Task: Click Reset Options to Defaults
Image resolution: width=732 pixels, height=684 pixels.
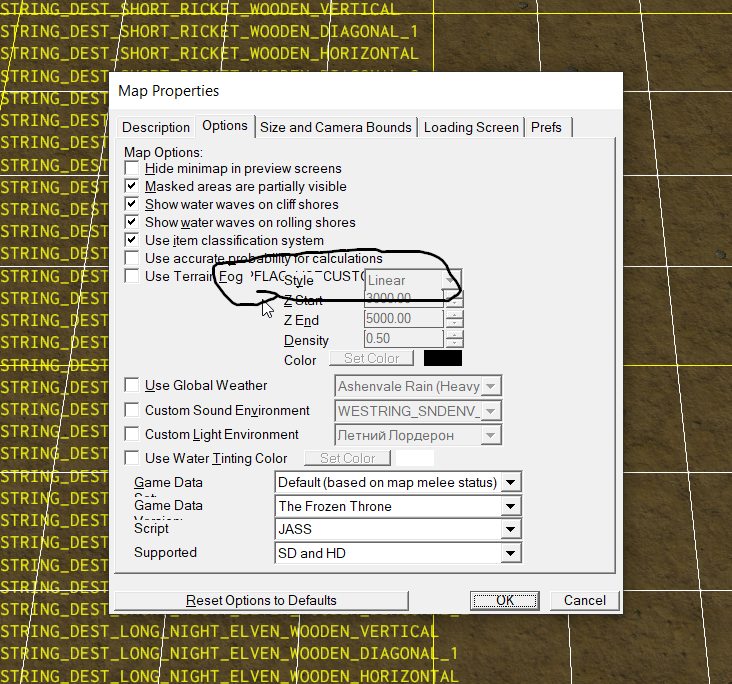Action: coord(261,600)
